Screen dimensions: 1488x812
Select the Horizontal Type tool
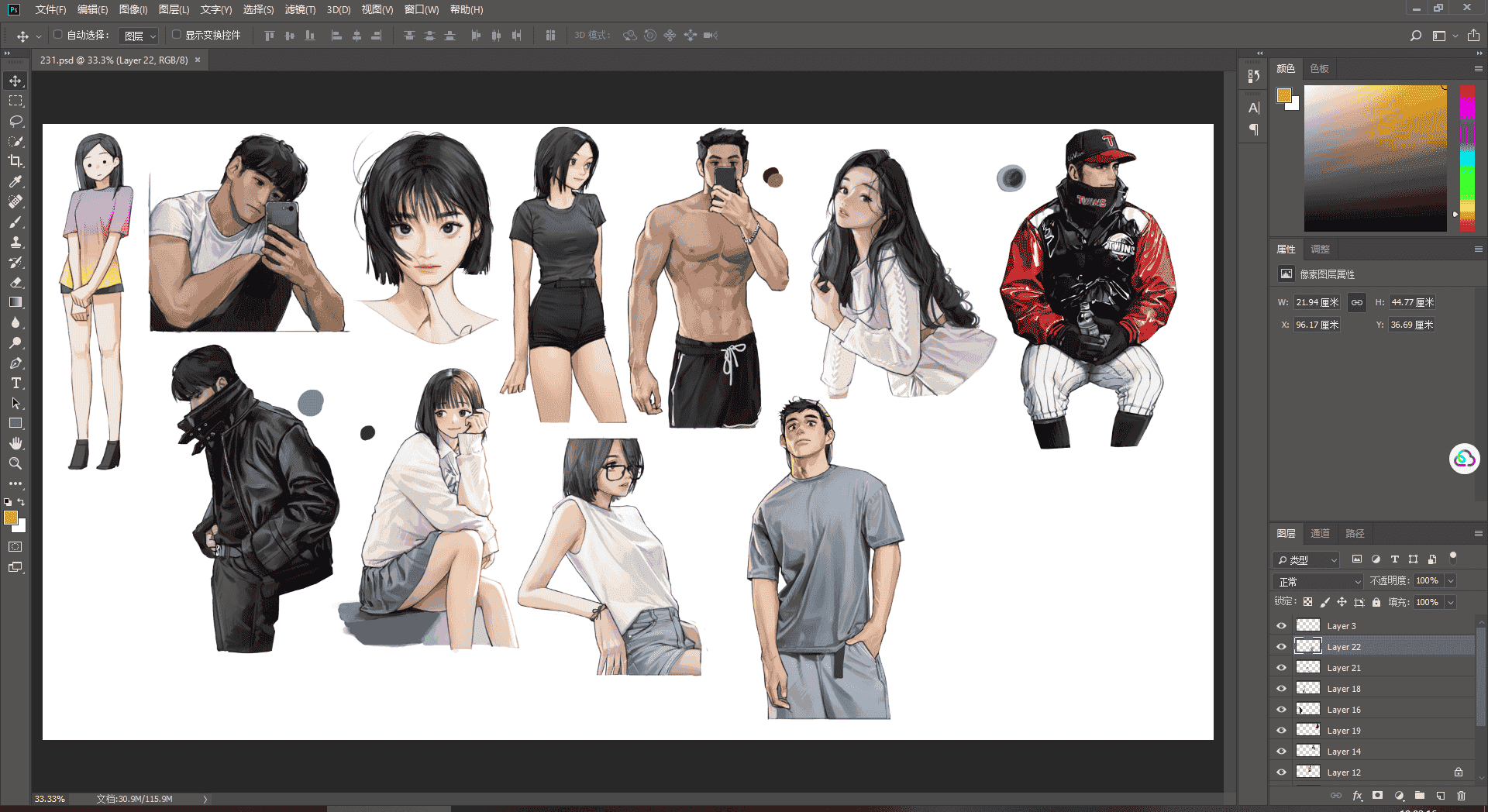click(15, 383)
